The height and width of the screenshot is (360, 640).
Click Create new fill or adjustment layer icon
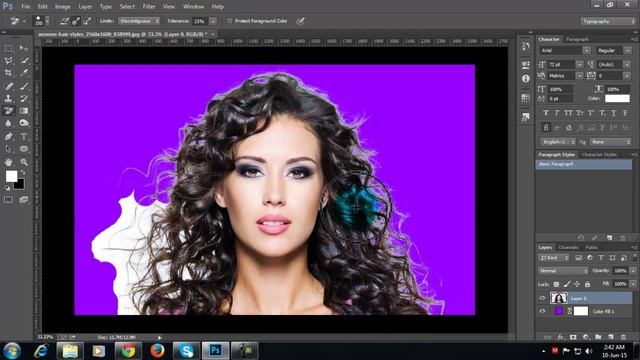(x=586, y=337)
